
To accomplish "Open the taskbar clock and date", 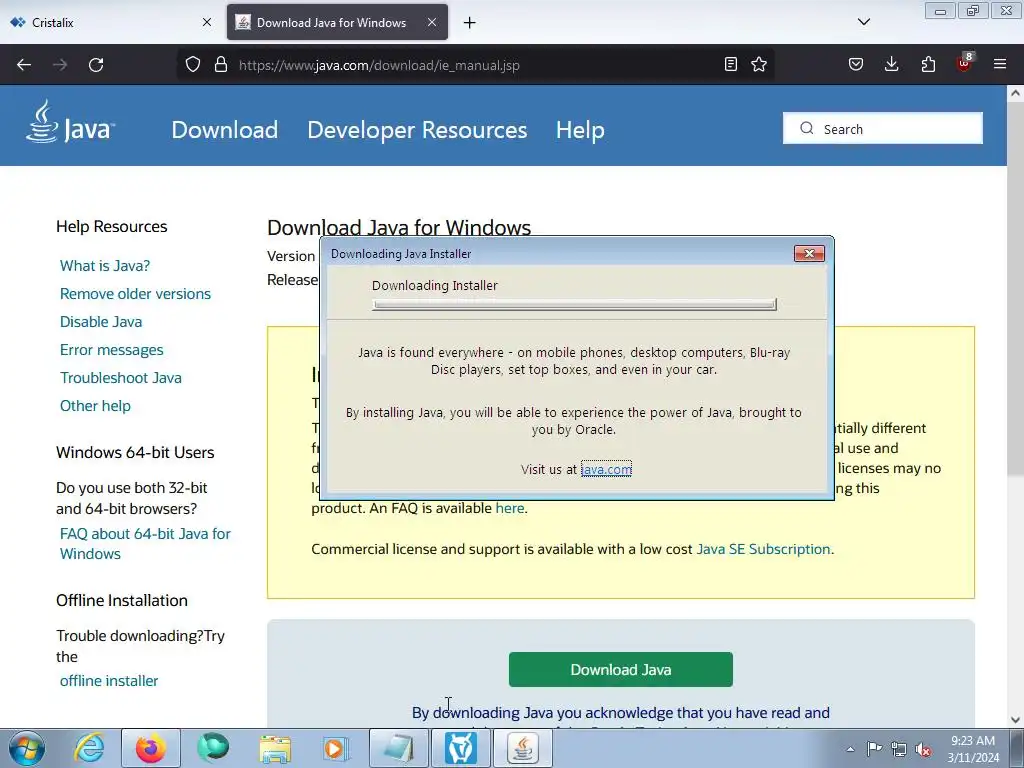I will (973, 749).
